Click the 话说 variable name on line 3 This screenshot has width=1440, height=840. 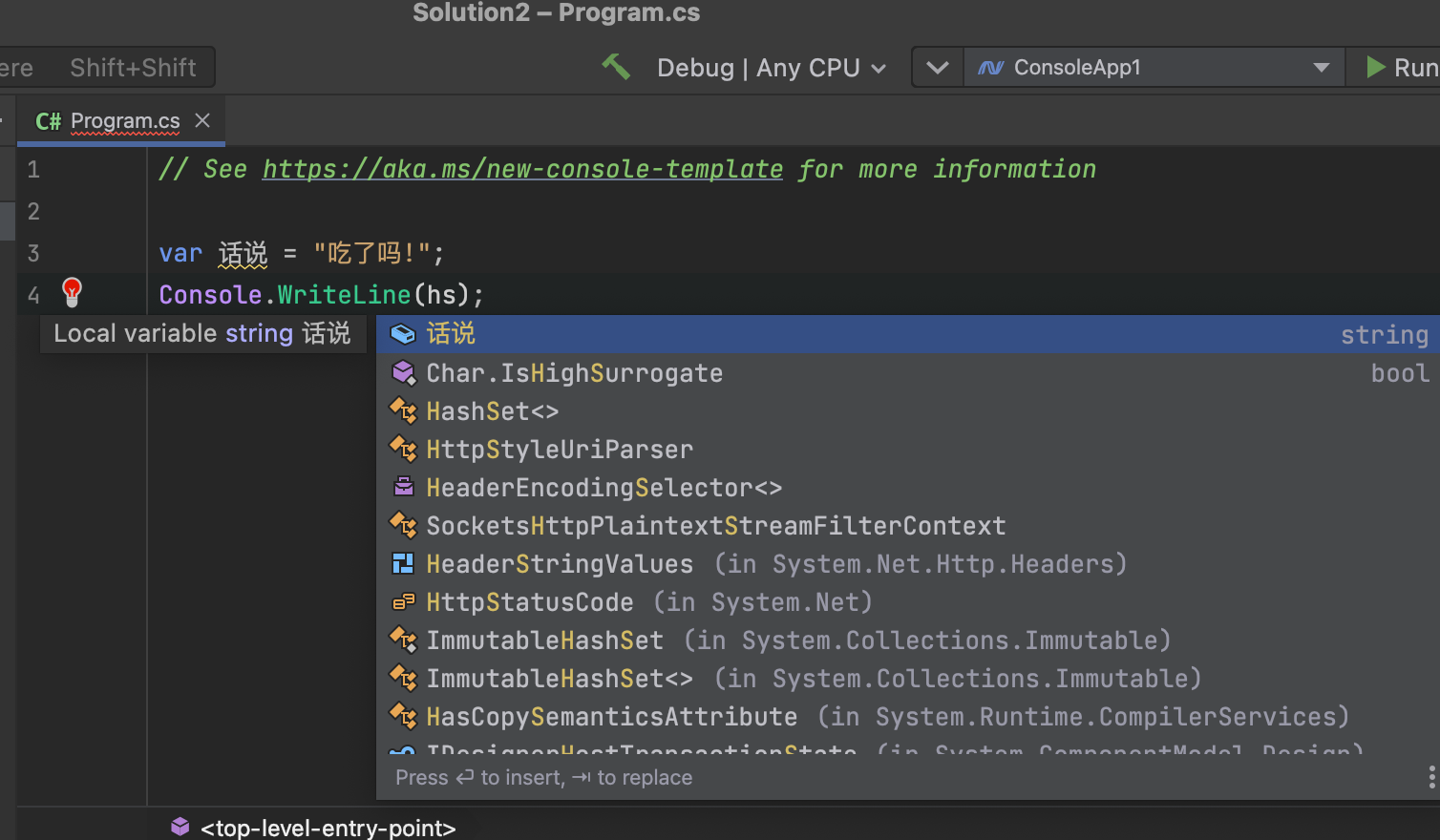[244, 253]
